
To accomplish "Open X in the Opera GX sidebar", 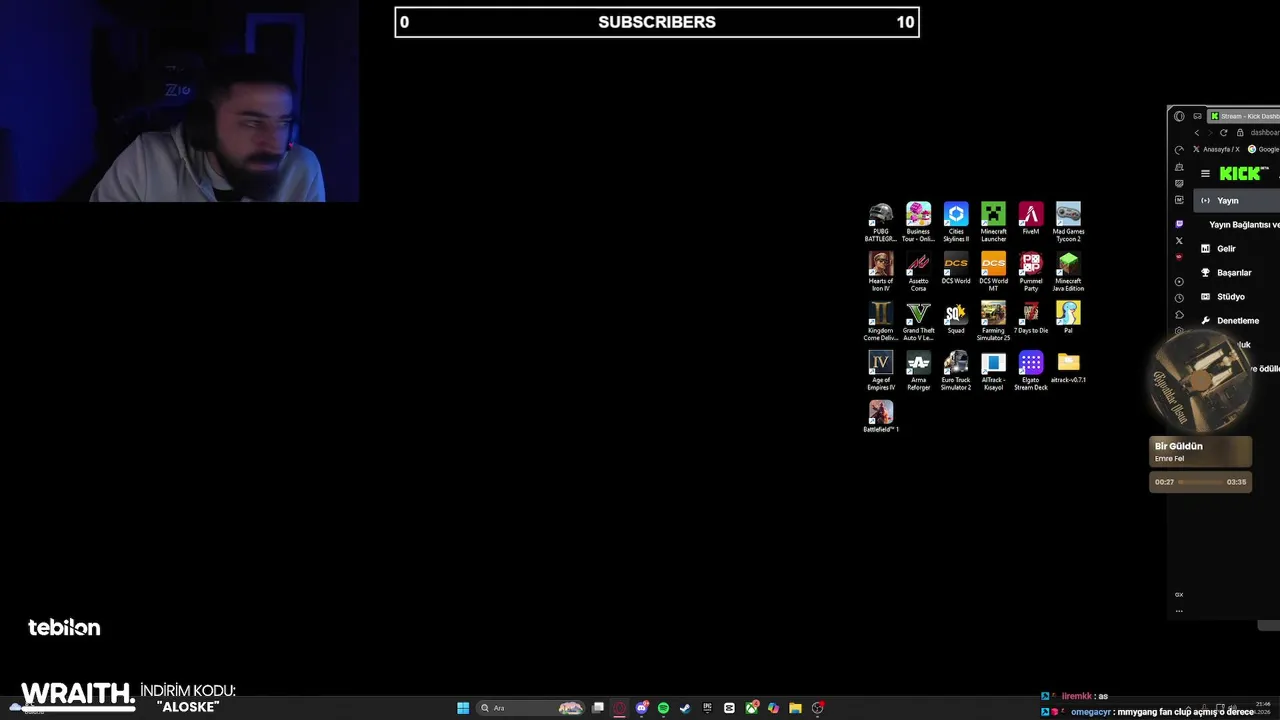I will [x=1179, y=240].
